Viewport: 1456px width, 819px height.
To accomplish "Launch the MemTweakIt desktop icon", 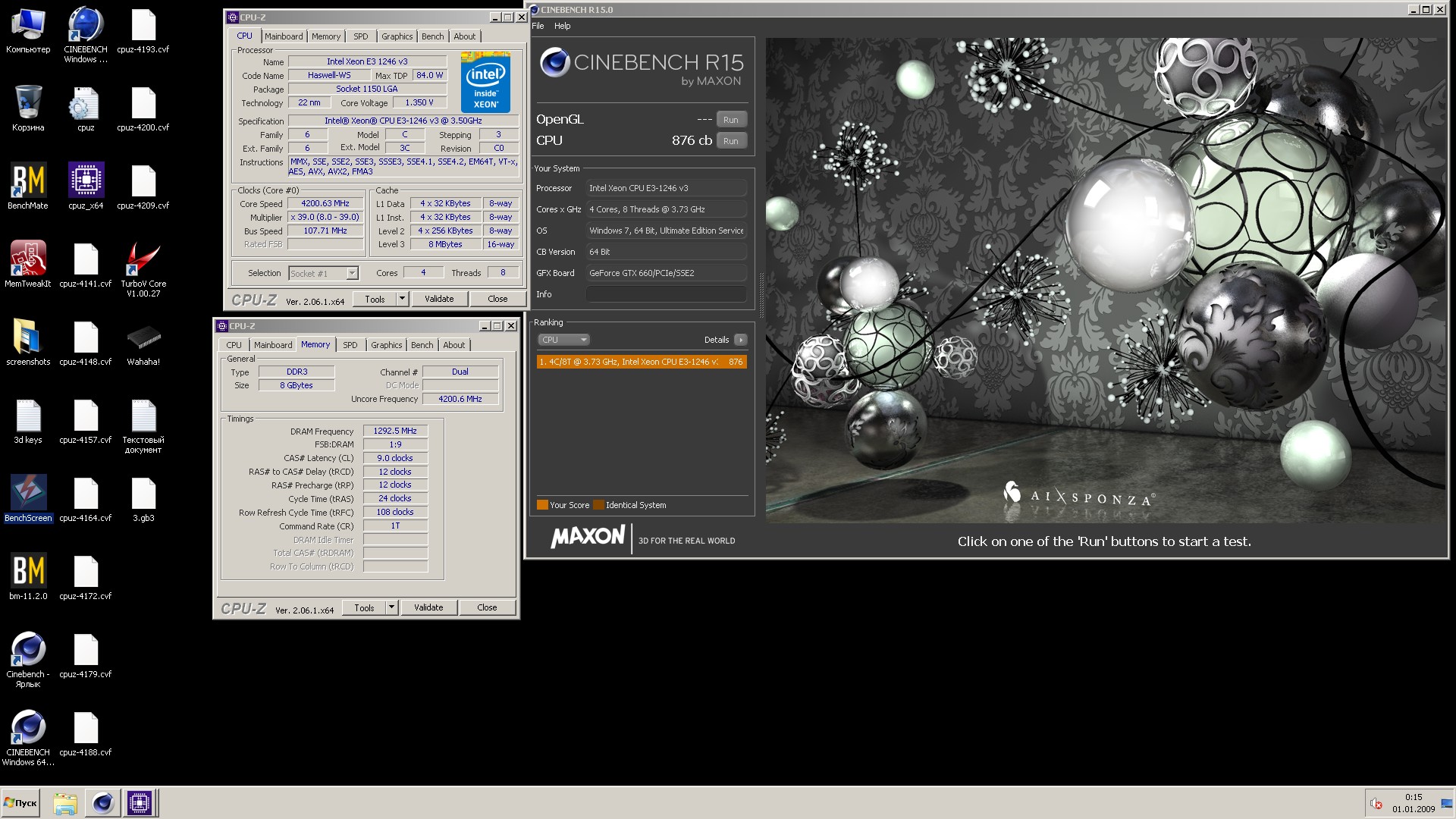I will coord(28,265).
